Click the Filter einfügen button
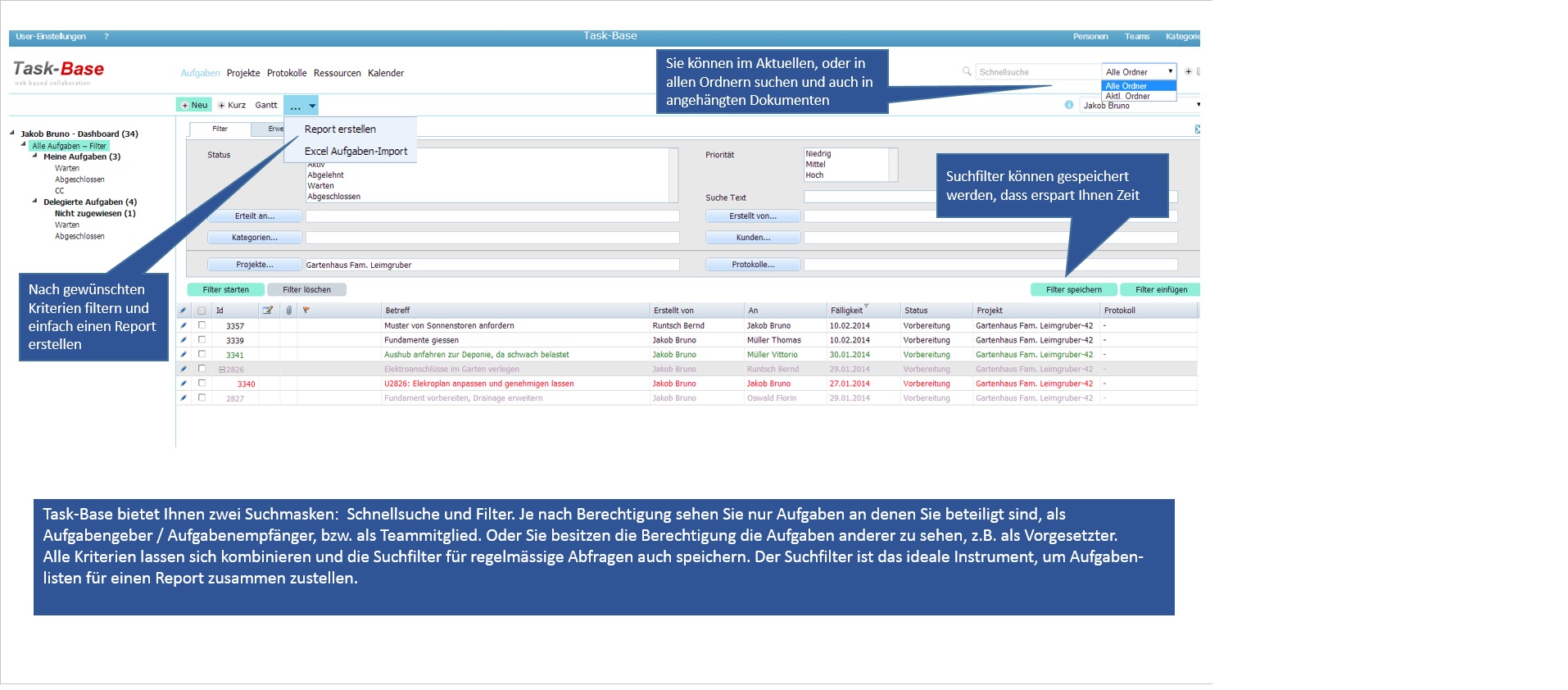1568x690 pixels. (x=1160, y=289)
